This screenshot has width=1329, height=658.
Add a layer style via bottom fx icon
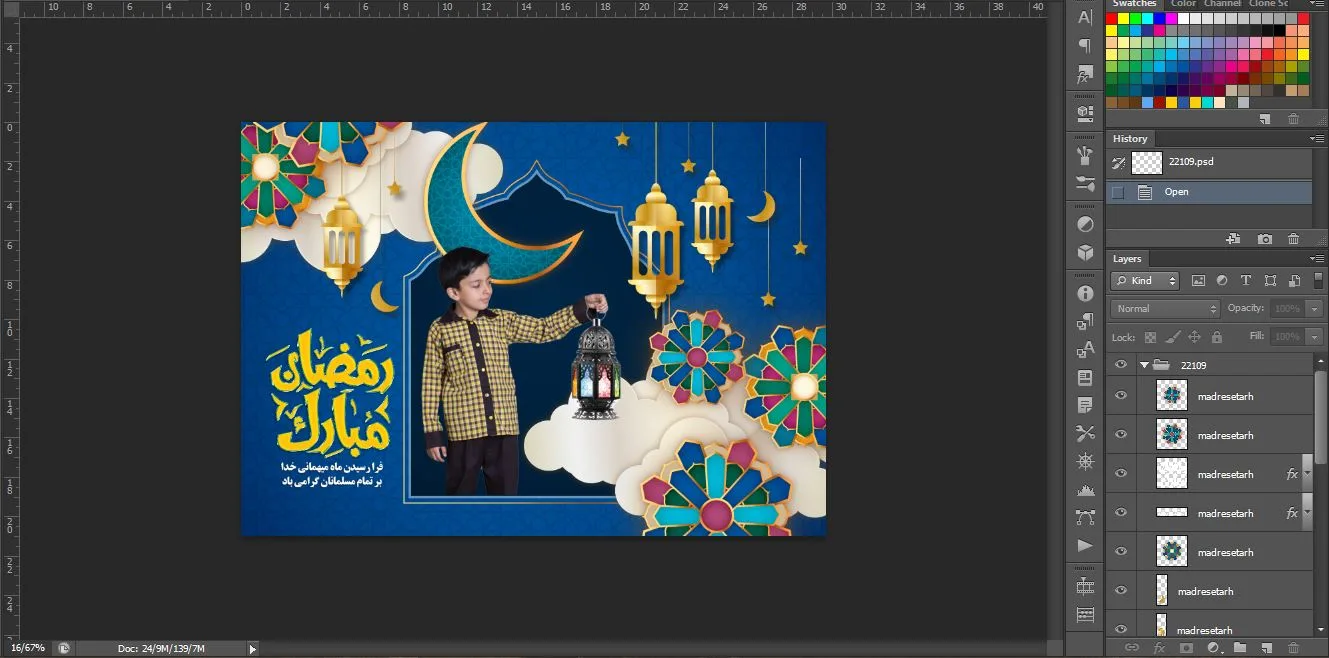[x=1160, y=648]
